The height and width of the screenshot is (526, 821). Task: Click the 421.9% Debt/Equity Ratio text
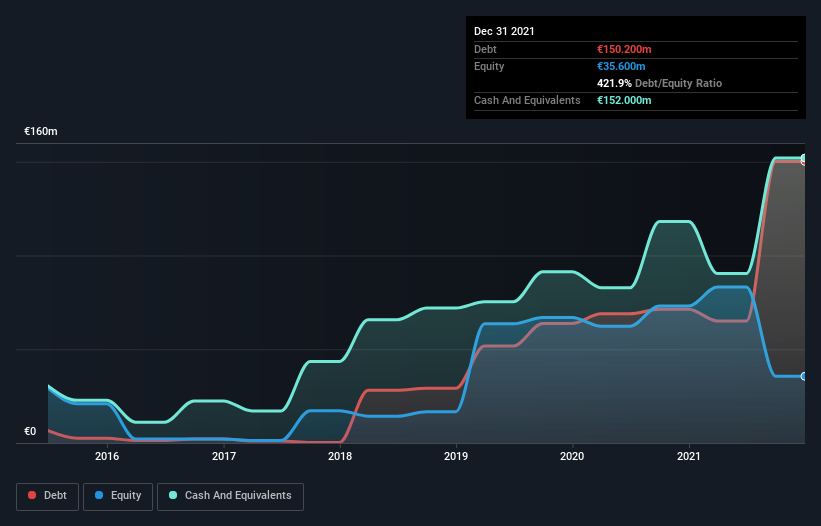tap(659, 83)
